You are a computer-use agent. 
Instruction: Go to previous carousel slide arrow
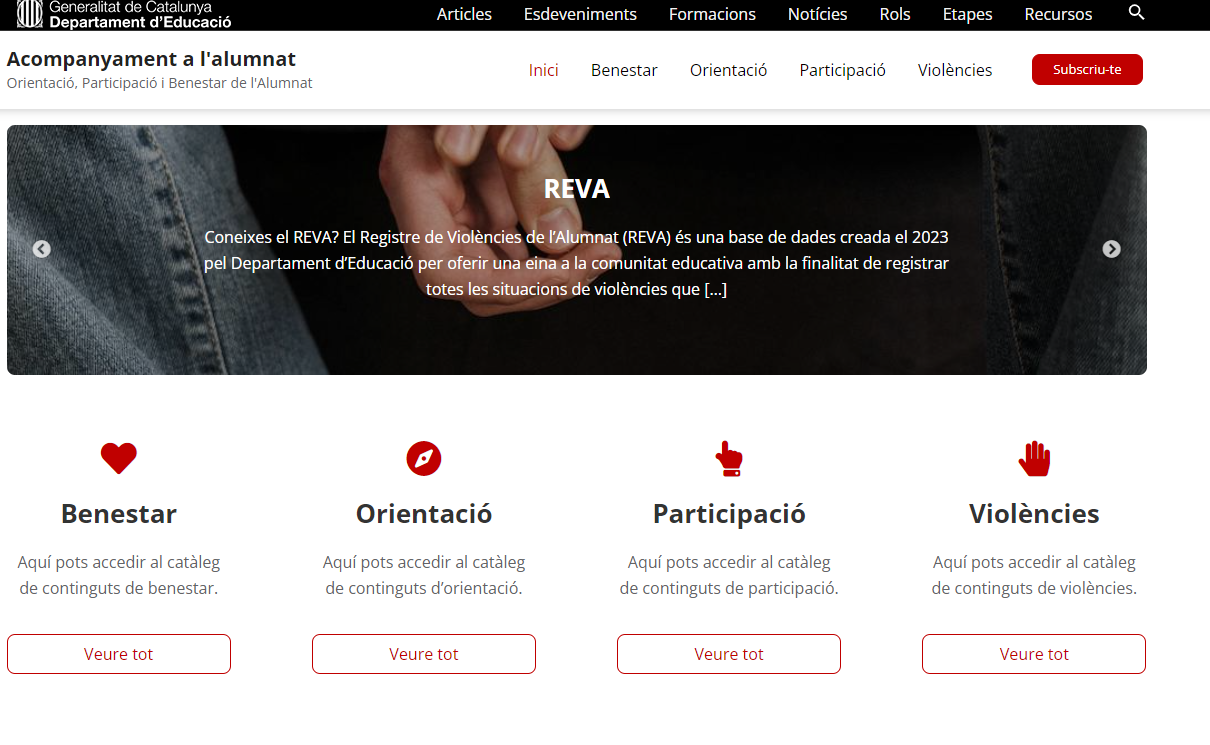click(x=41, y=249)
